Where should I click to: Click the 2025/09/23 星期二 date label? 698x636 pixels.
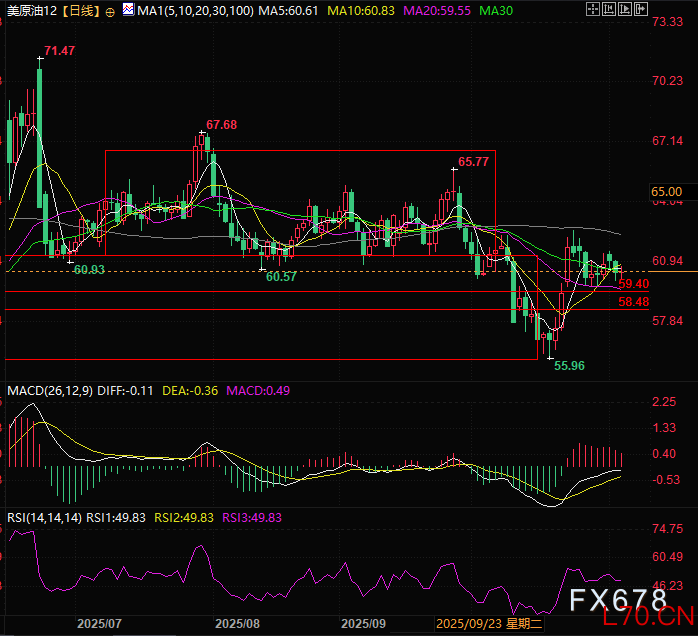click(478, 622)
